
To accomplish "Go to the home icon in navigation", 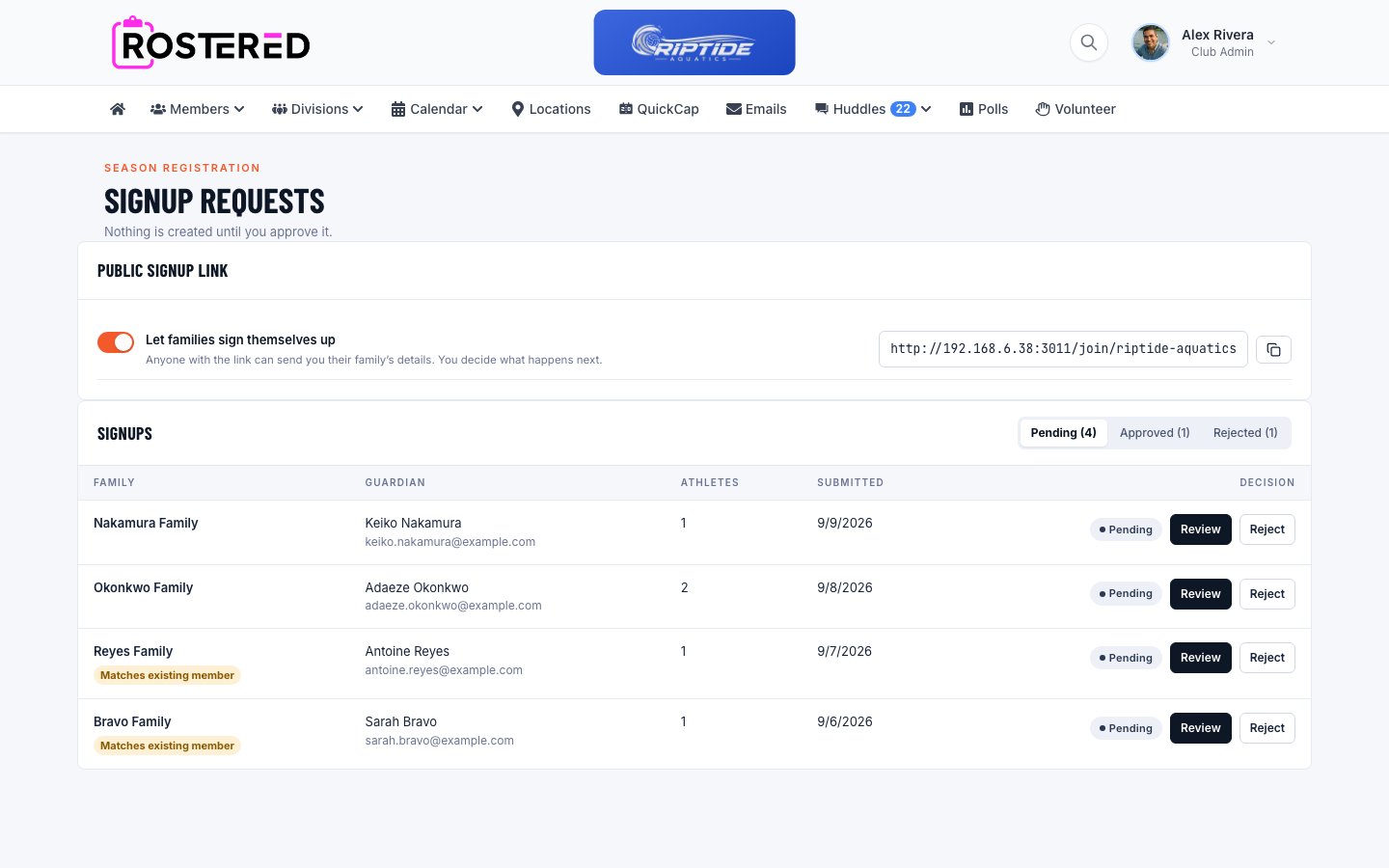I will (x=118, y=109).
